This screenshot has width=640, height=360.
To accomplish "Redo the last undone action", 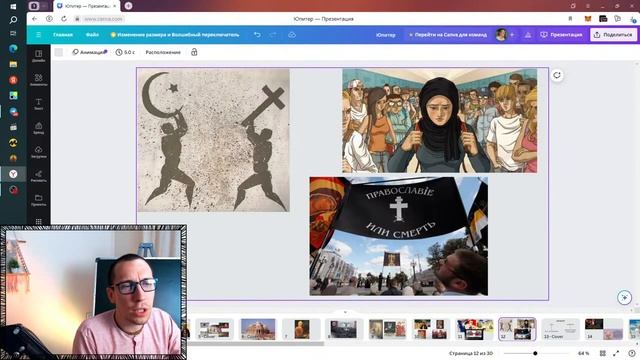I will coord(273,35).
